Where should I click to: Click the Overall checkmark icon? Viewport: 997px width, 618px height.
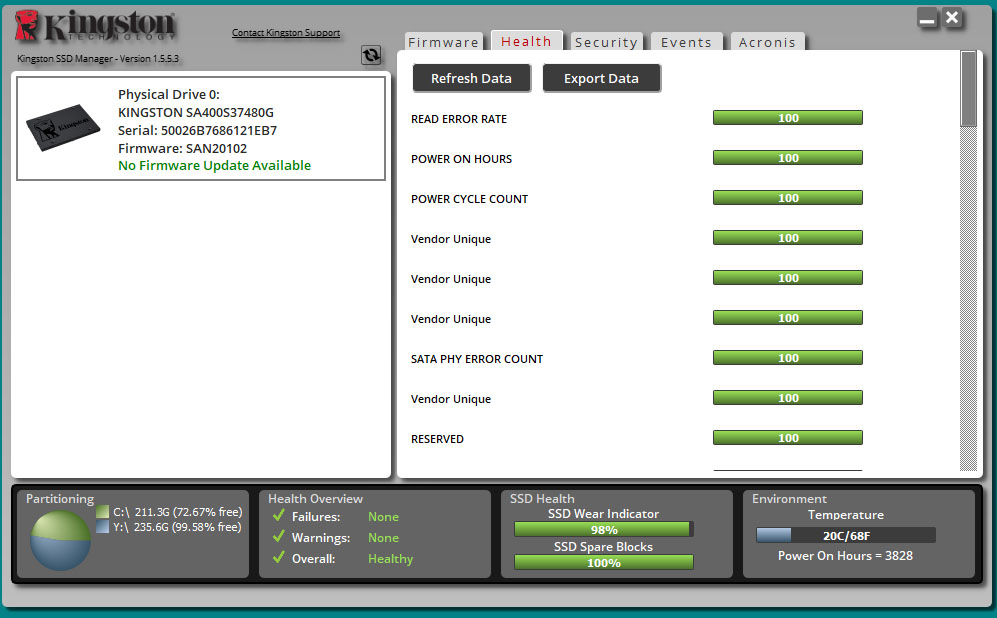[278, 558]
